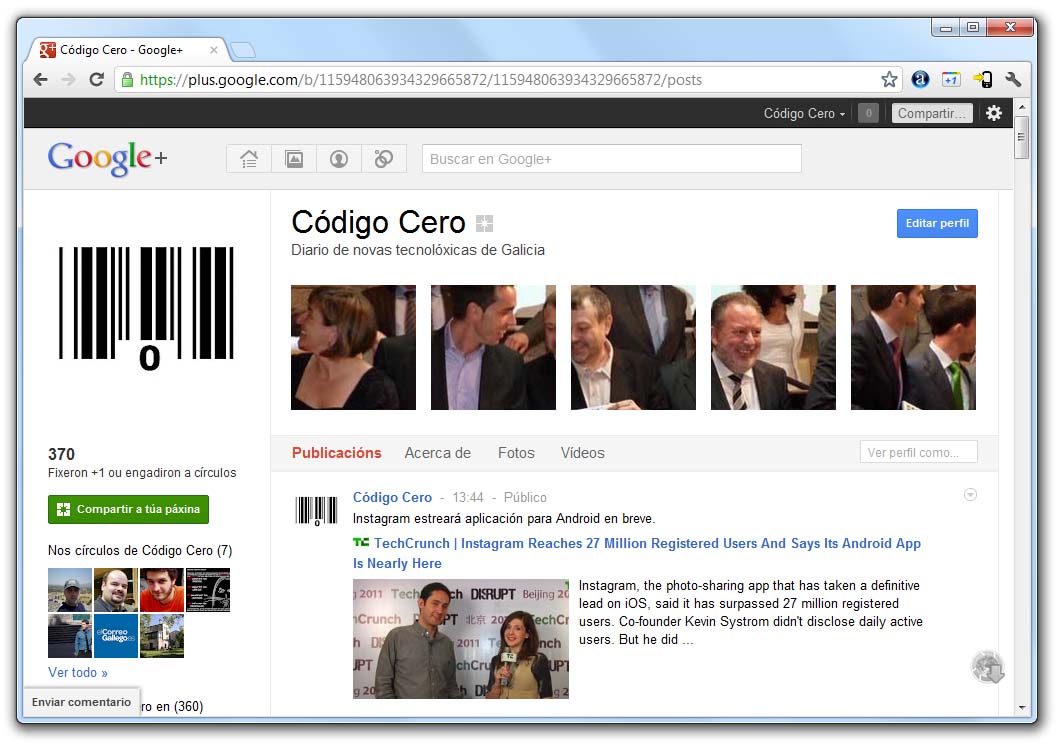Open the TechCrunch Instagram article link
Viewport: 1056px width, 744px height.
[636, 553]
